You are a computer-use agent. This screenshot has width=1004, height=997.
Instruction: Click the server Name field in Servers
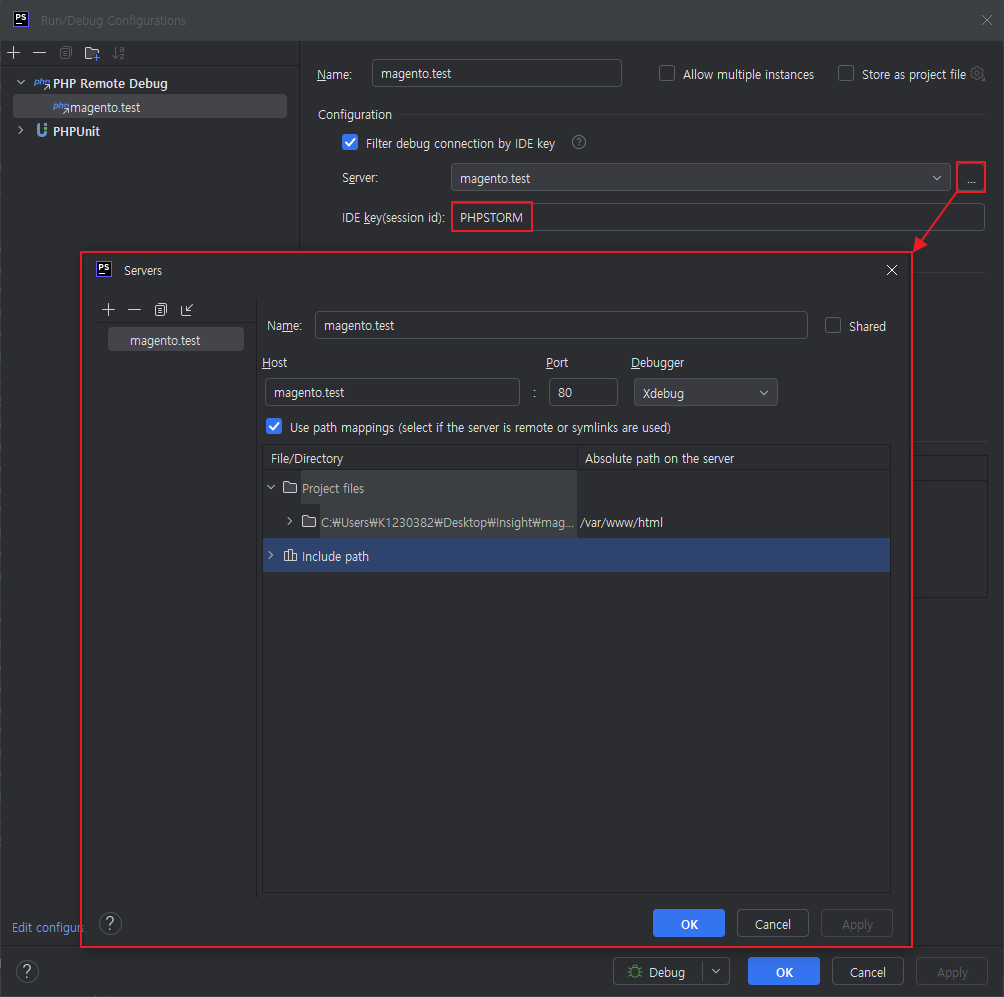point(561,325)
